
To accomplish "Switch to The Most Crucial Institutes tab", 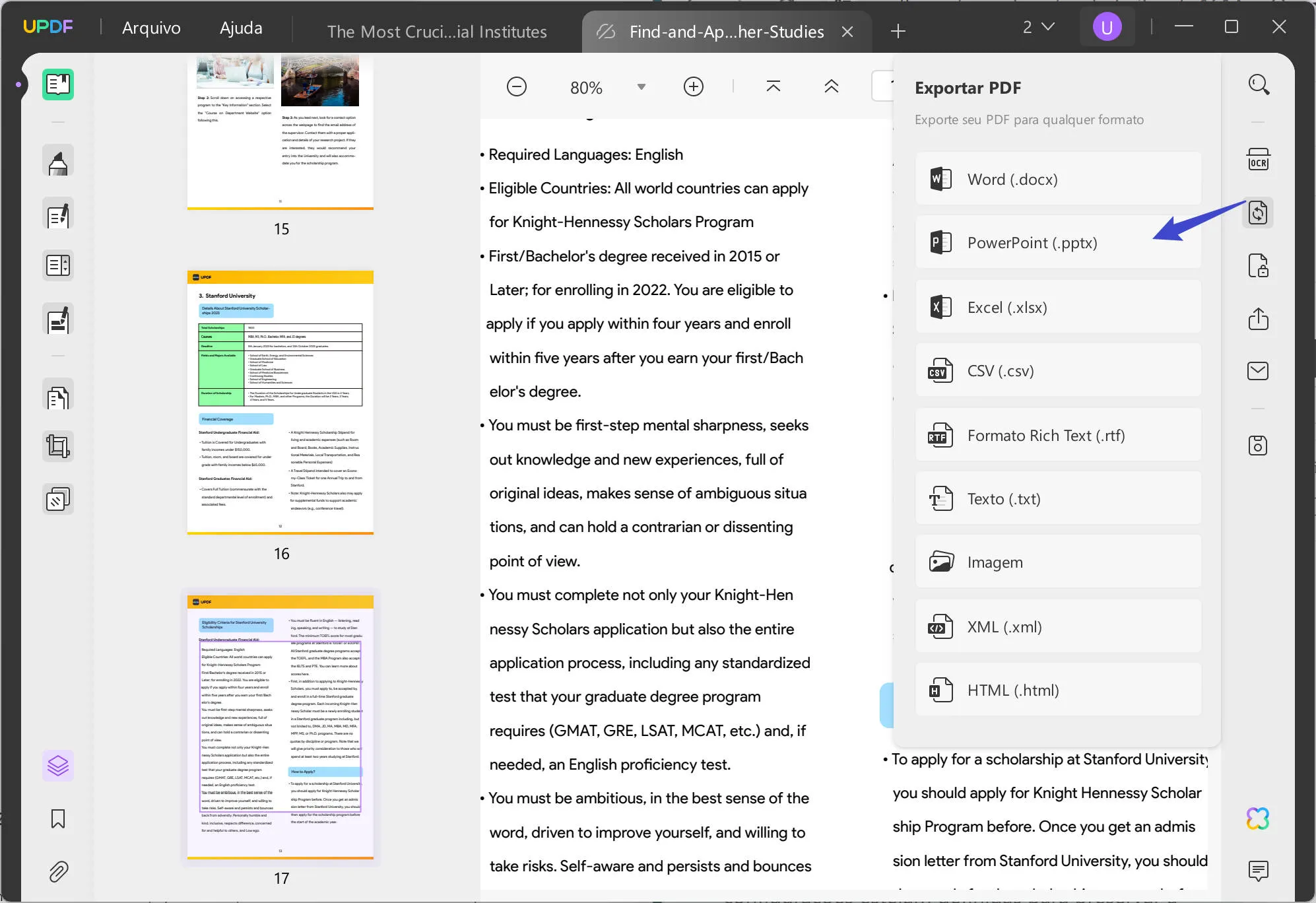I will [x=437, y=31].
